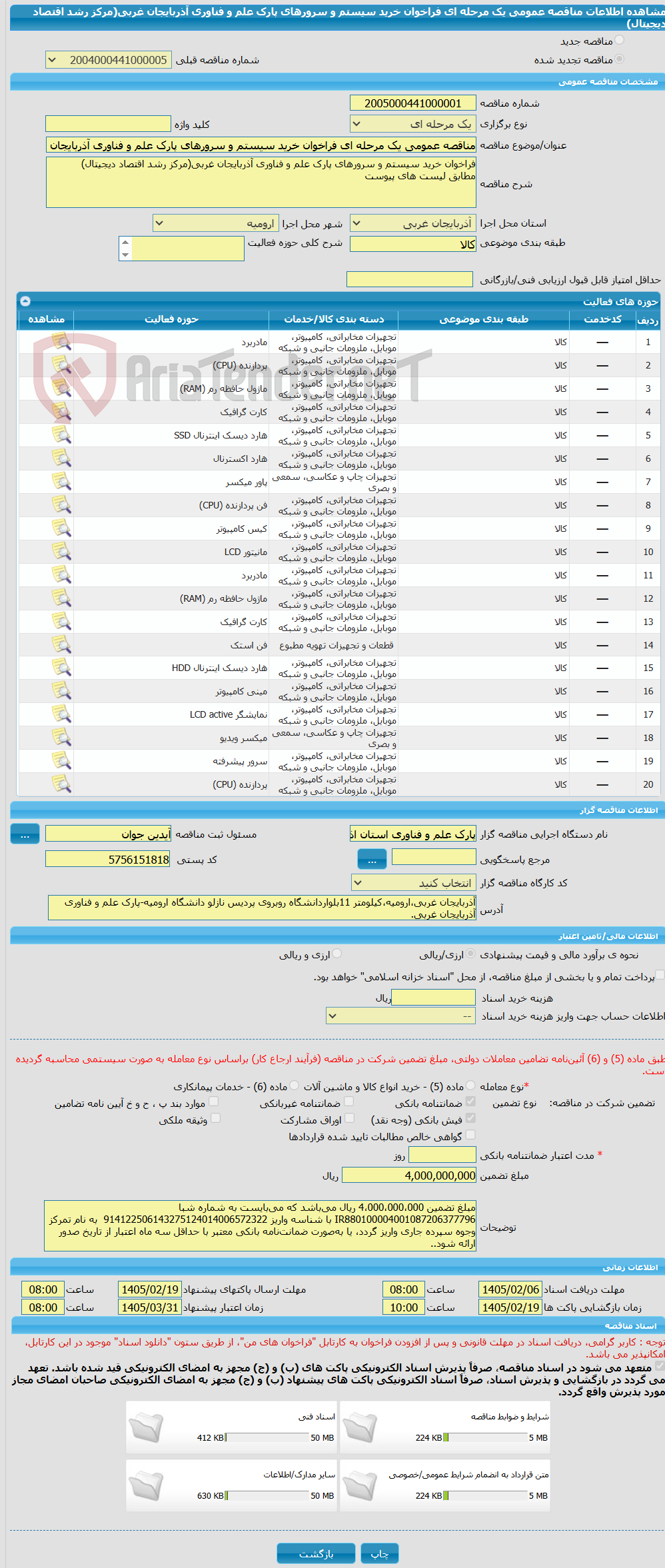Click the کد پستی field
The height and width of the screenshot is (1568, 665).
pos(108,860)
